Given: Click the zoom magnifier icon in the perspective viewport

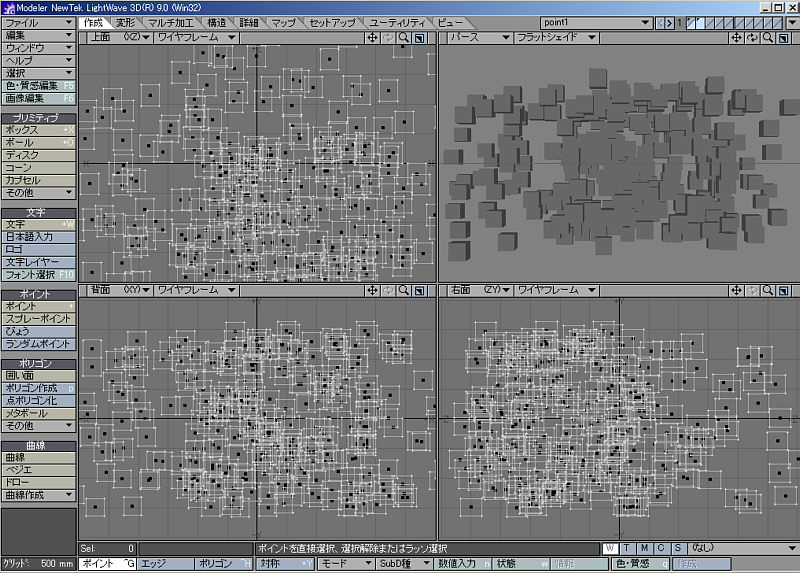Looking at the screenshot, I should point(768,38).
